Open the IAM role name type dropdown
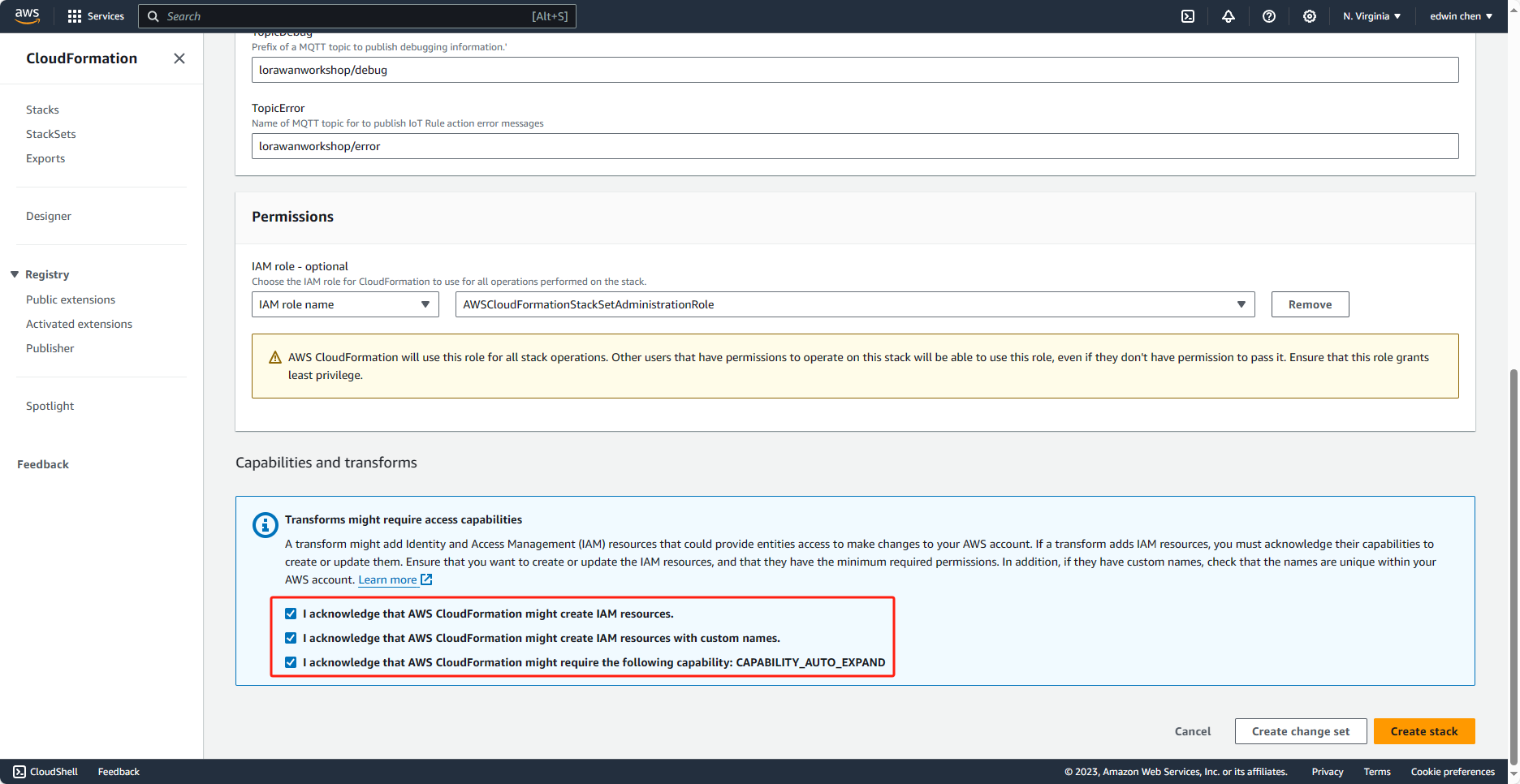Image resolution: width=1520 pixels, height=784 pixels. pyautogui.click(x=345, y=304)
